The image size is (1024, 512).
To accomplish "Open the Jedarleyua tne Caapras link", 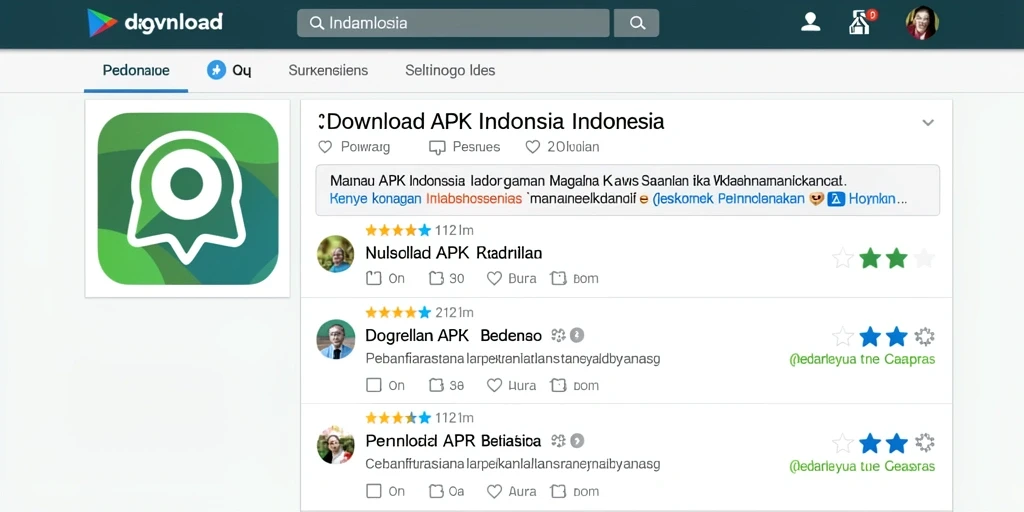I will coord(862,359).
